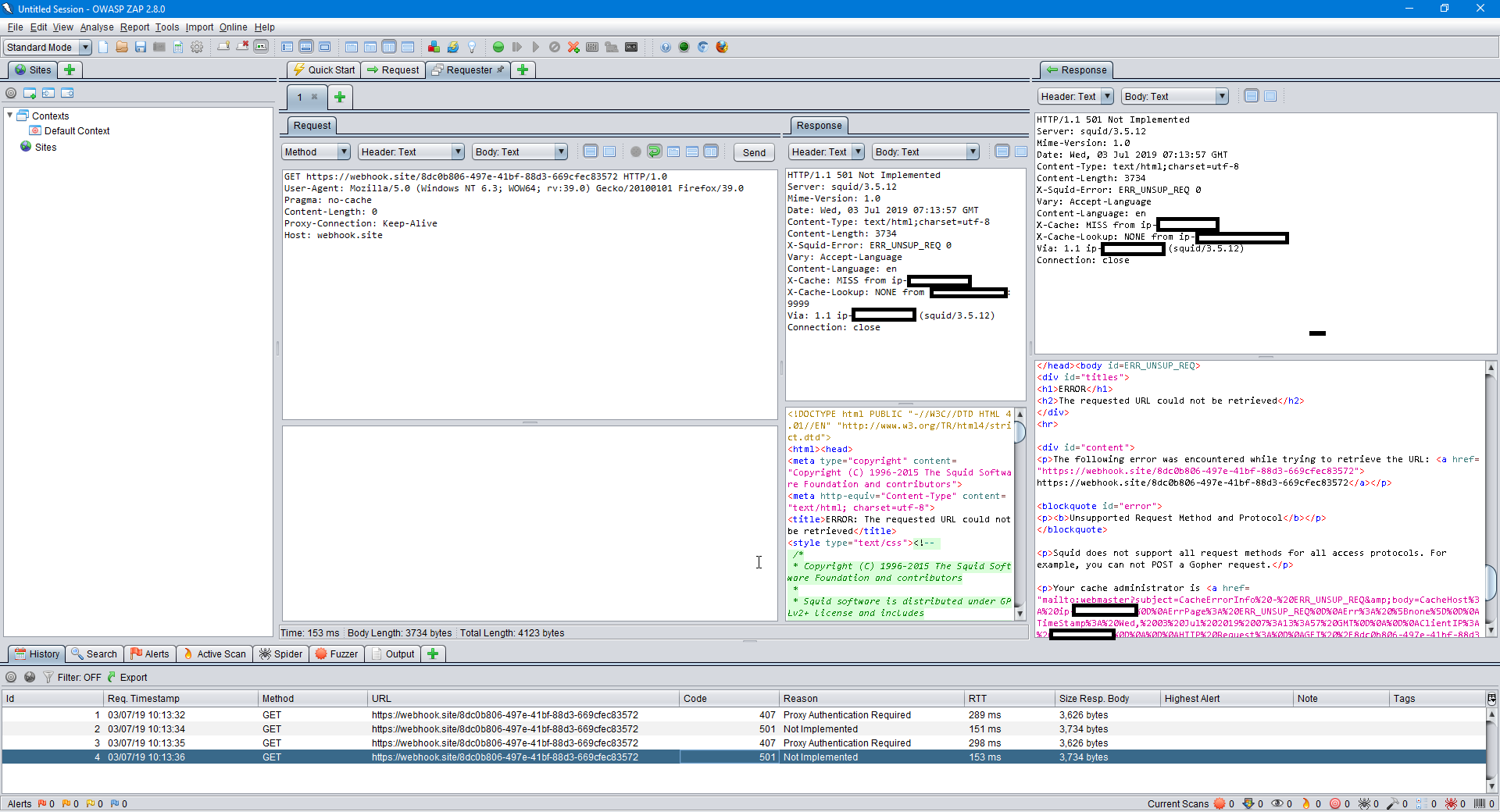Launch Firefox browser icon in toolbar
This screenshot has height=812, width=1500.
coord(722,47)
